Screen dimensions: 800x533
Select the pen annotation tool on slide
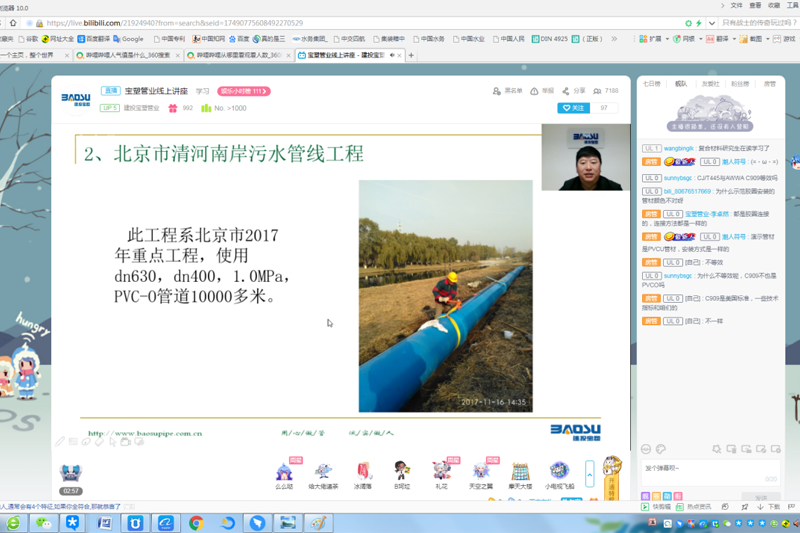tap(60, 441)
